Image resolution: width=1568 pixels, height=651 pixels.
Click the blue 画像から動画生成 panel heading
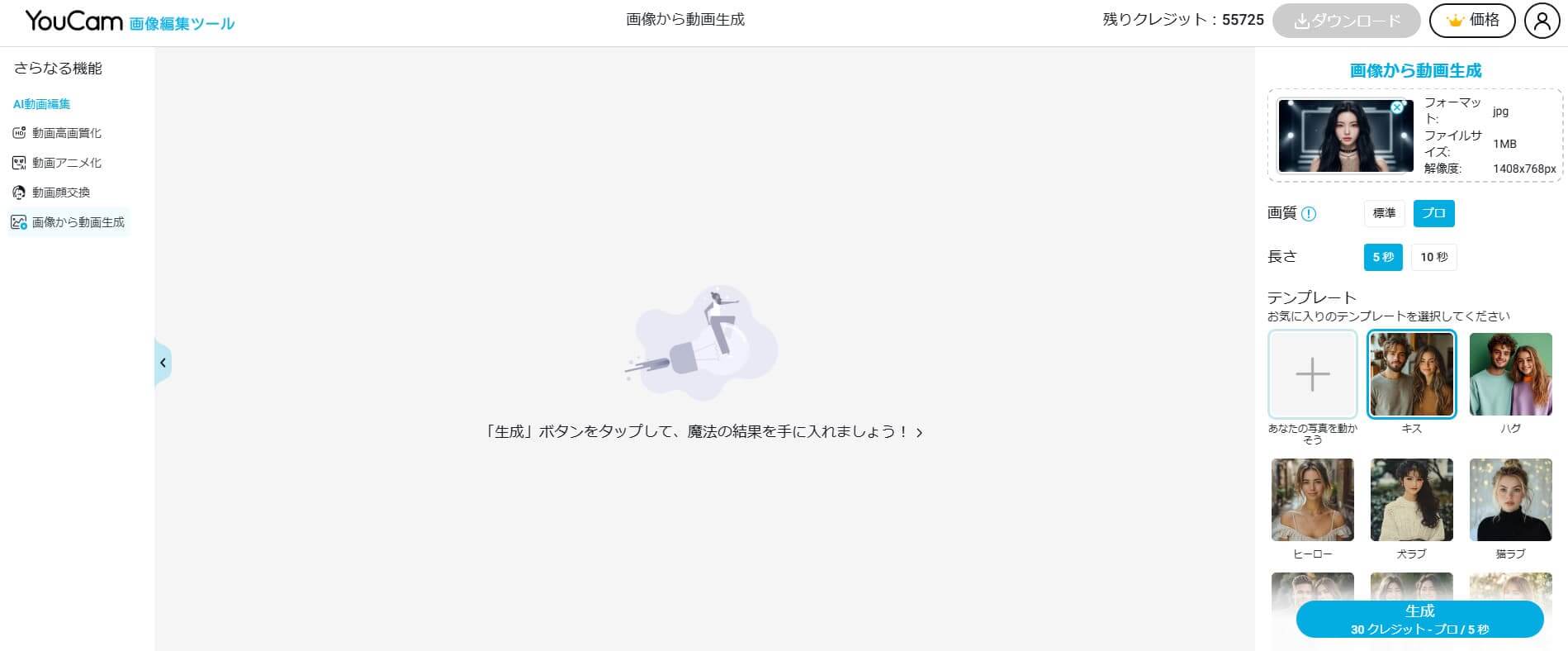tap(1415, 71)
